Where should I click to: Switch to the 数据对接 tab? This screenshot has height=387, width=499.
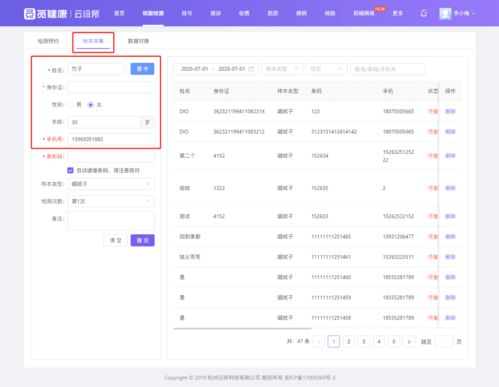pos(138,41)
